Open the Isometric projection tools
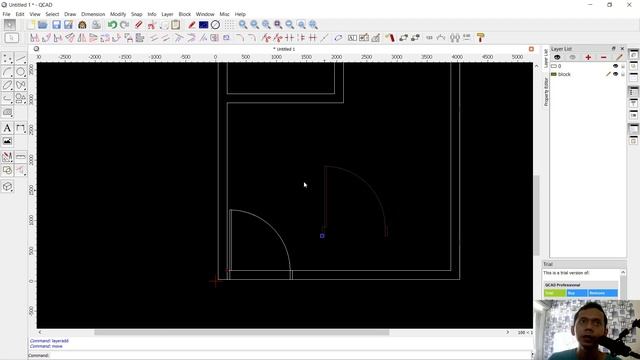The image size is (640, 360). [7, 187]
